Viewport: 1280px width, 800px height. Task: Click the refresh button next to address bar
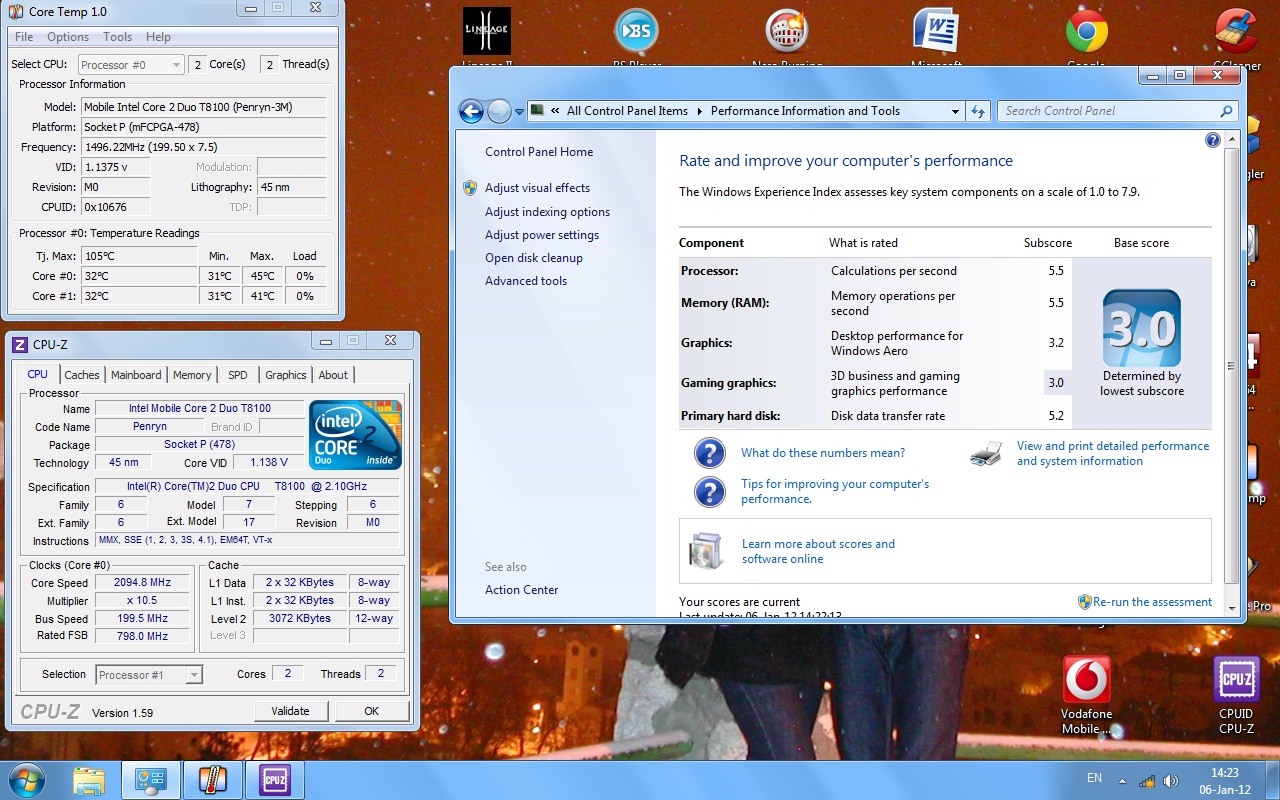[979, 111]
